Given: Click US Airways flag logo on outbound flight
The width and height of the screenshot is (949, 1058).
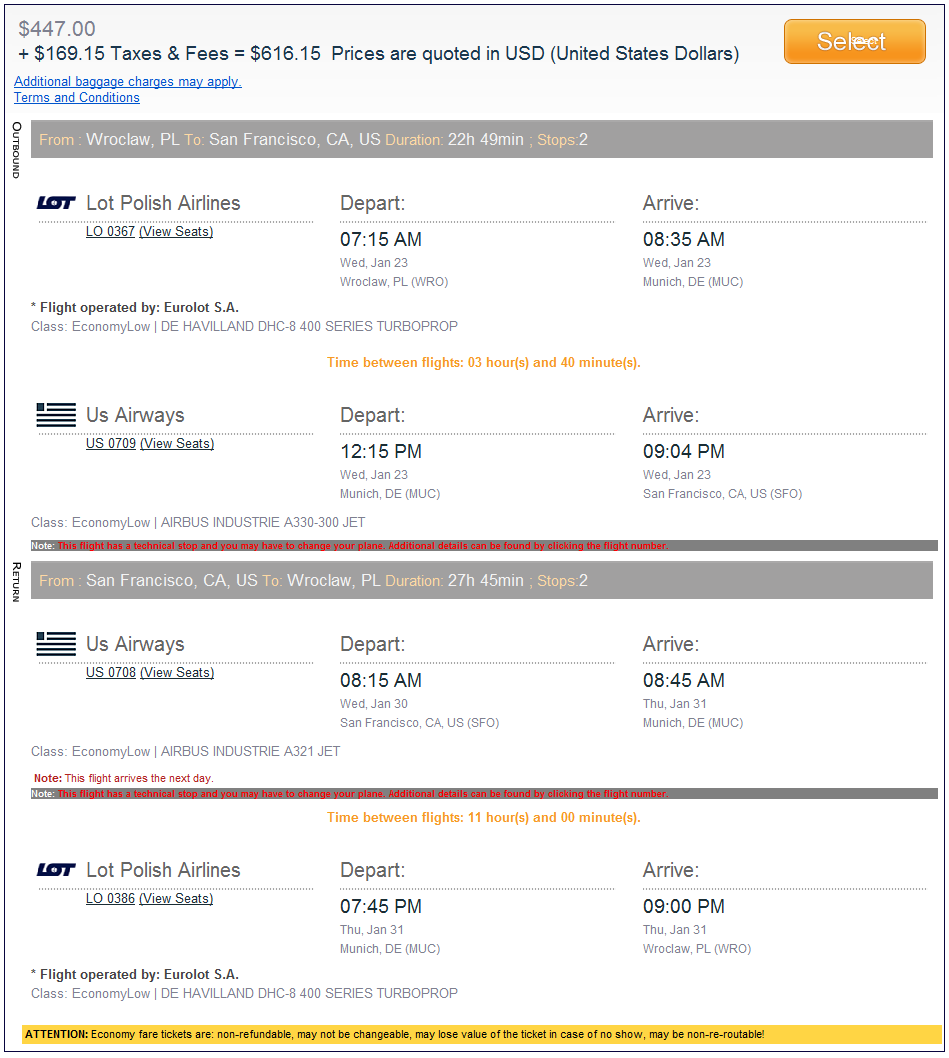Looking at the screenshot, I should coord(56,415).
